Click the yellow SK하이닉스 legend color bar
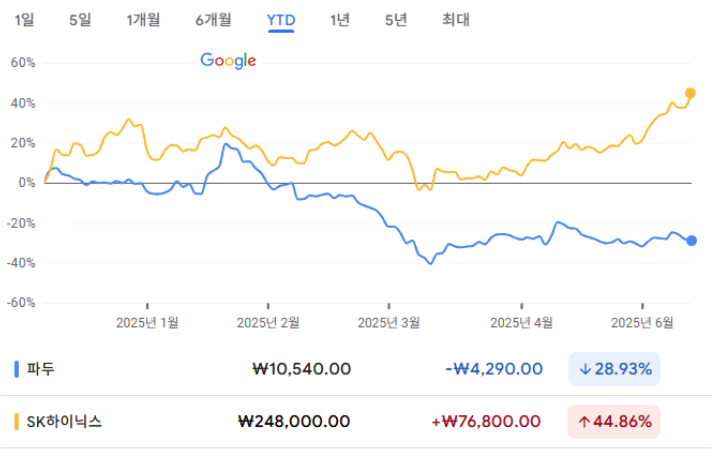Screen dimensions: 721x456 point(17,422)
